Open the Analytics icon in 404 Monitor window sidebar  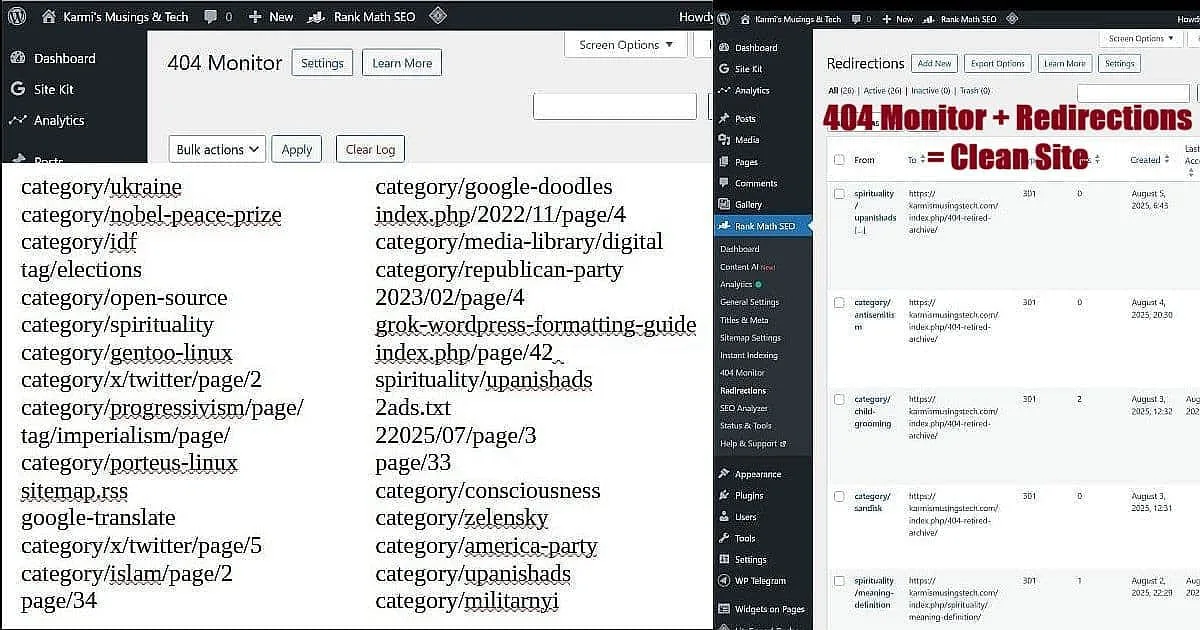[17, 120]
